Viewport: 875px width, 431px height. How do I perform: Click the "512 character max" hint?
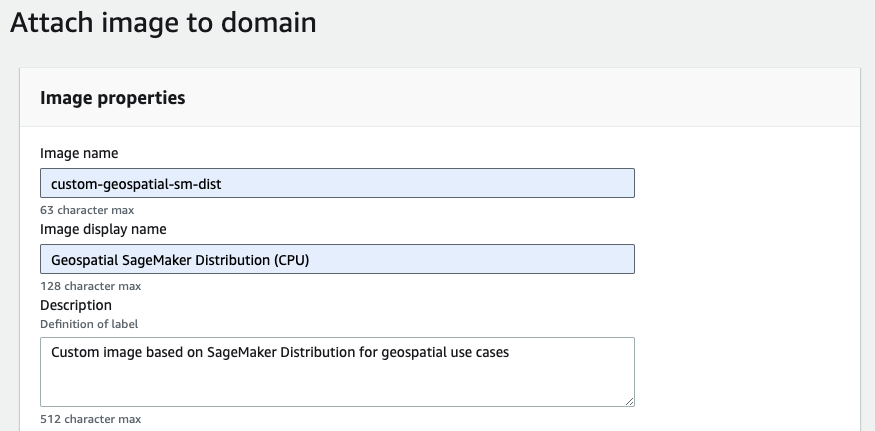pyautogui.click(x=90, y=419)
